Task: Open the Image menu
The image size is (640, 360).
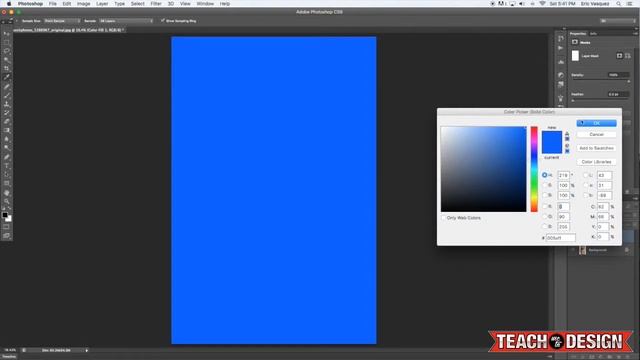Action: tap(84, 4)
